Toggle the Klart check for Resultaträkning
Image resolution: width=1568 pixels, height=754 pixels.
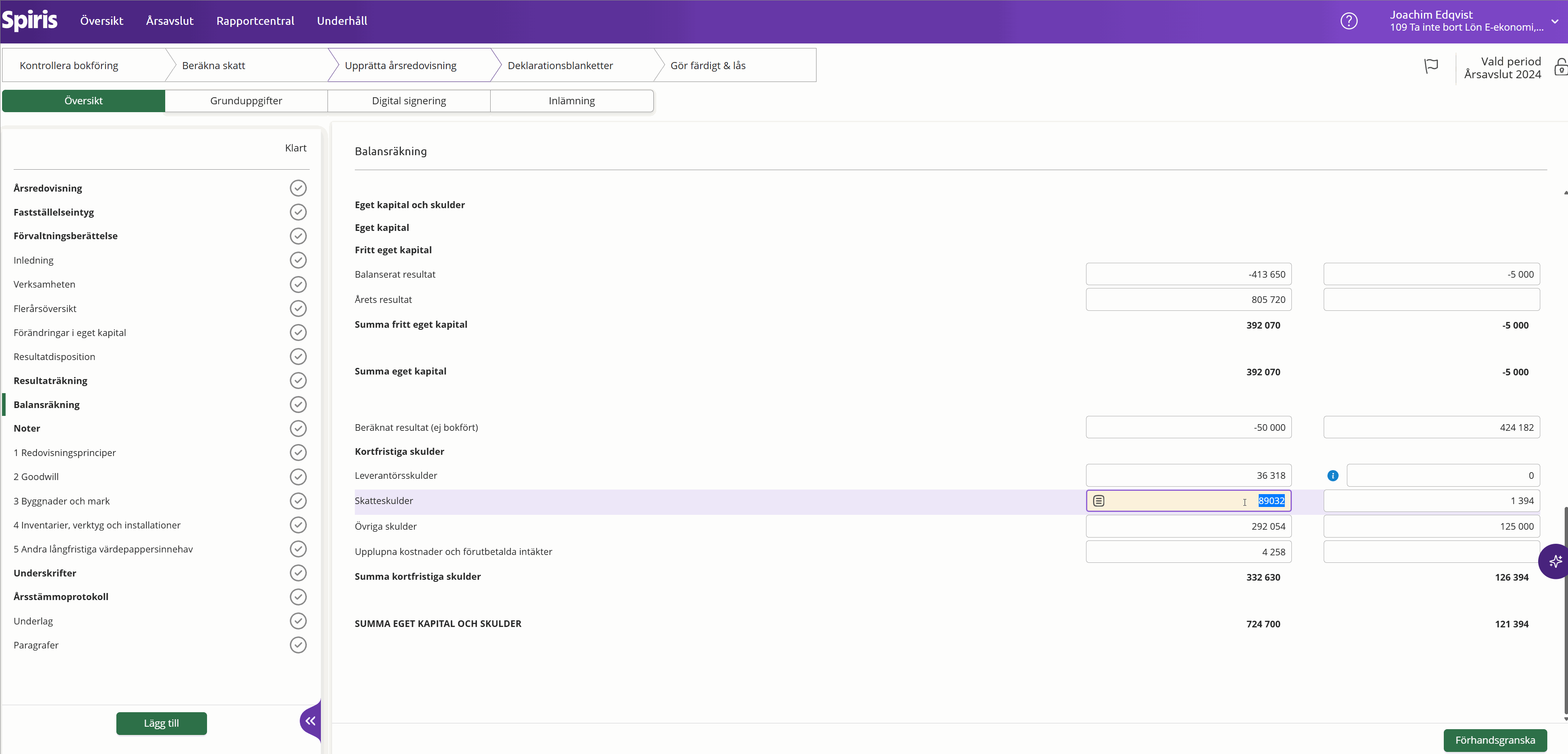[x=298, y=380]
